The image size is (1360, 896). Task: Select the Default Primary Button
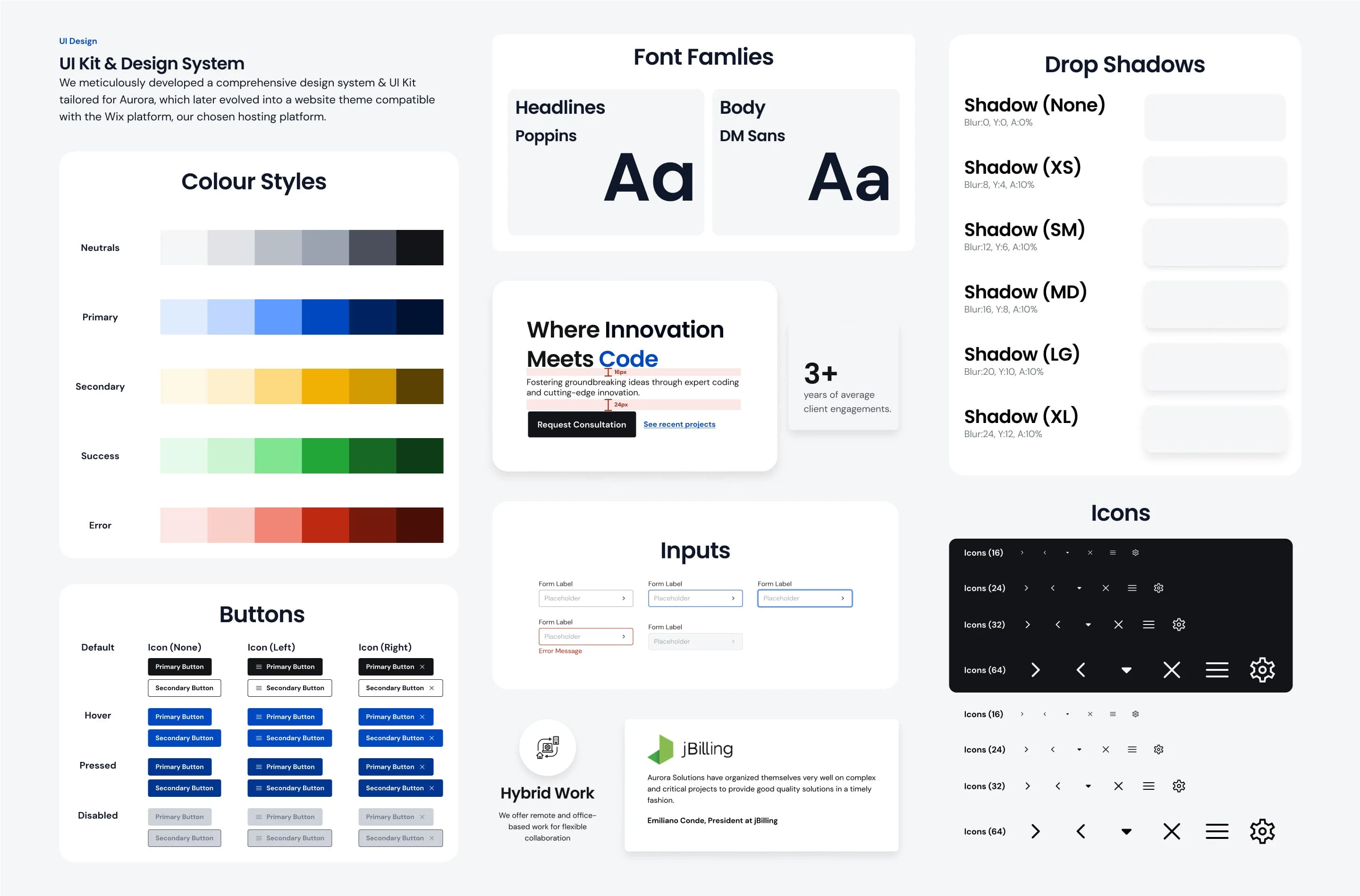pos(180,665)
